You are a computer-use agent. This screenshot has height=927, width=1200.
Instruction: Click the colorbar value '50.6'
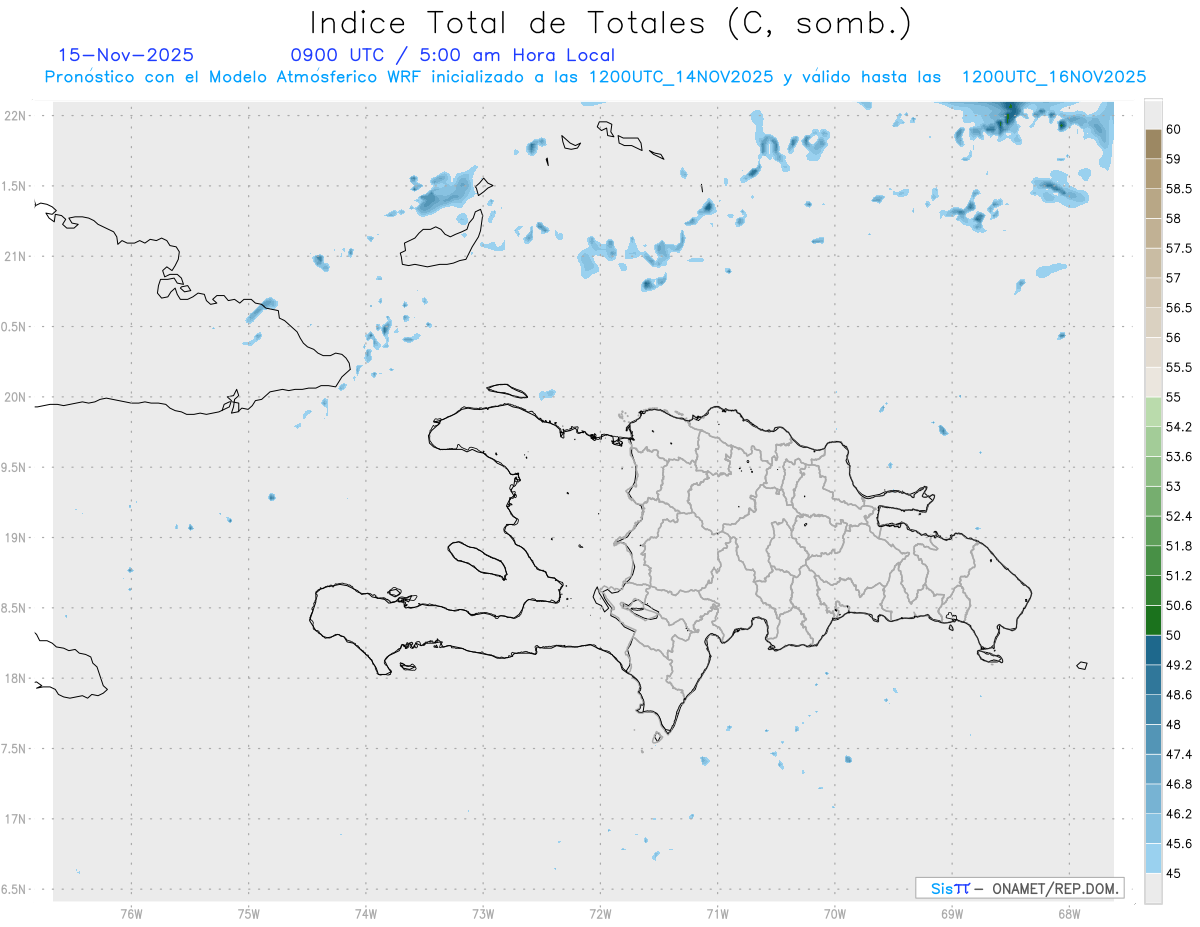pos(1178,606)
